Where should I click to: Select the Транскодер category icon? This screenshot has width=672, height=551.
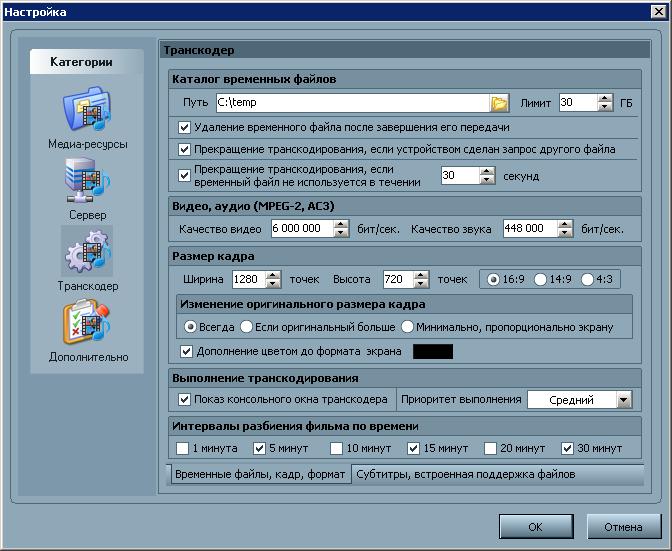87,252
